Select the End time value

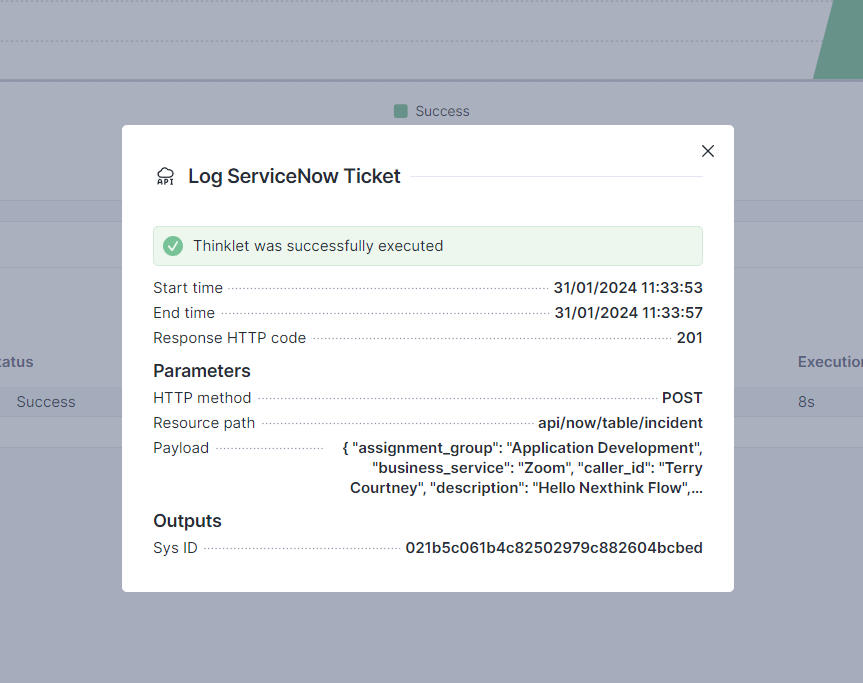pyautogui.click(x=628, y=313)
